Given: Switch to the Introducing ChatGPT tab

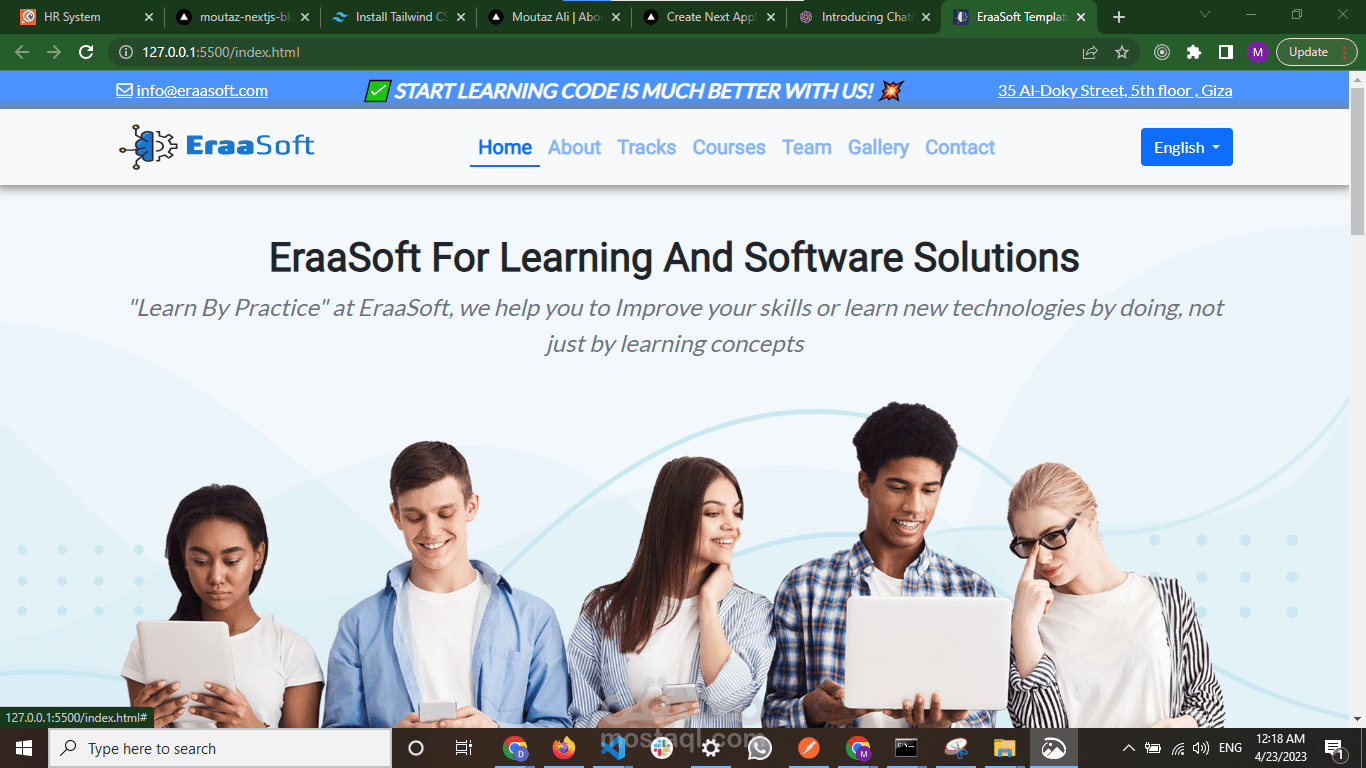Looking at the screenshot, I should pos(866,17).
